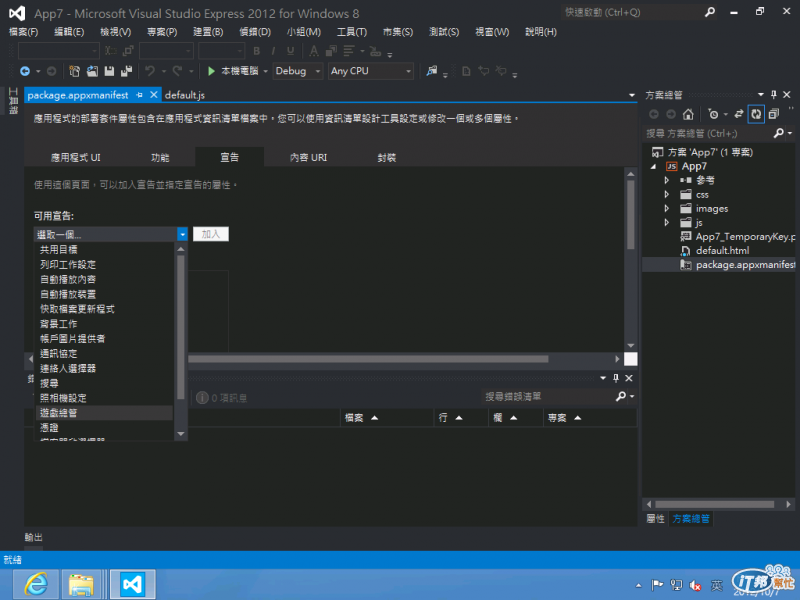Click the Find in Files toolbar icon

(x=432, y=71)
